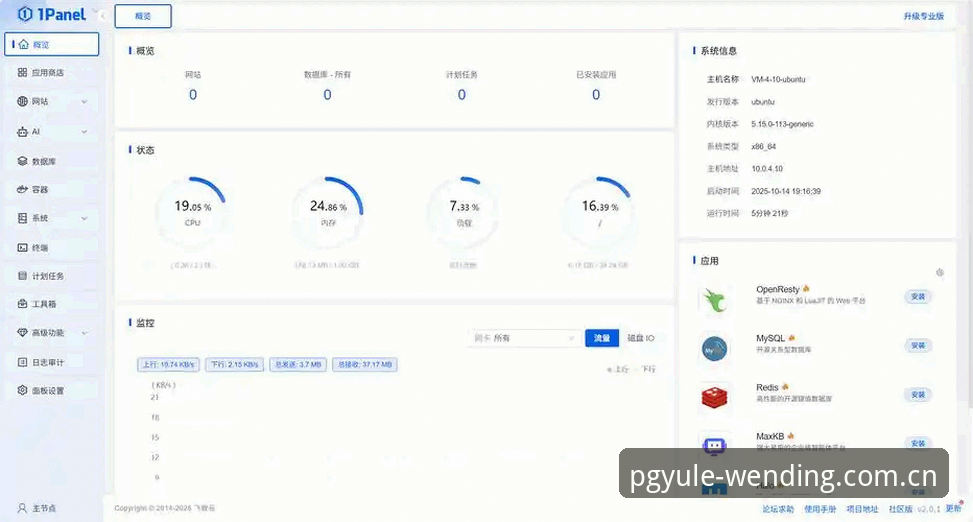Select the 磁盘 IO monitor tab
The width and height of the screenshot is (973, 522).
pyautogui.click(x=640, y=338)
